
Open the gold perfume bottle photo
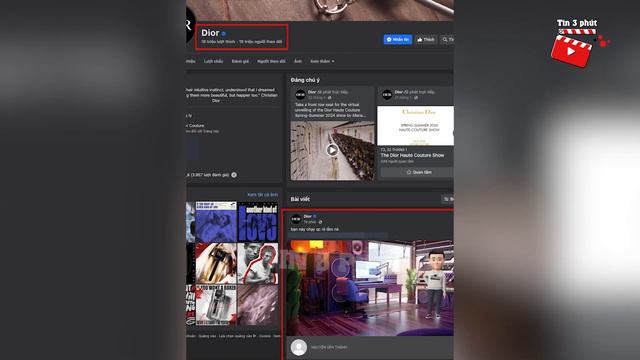pyautogui.click(x=216, y=264)
